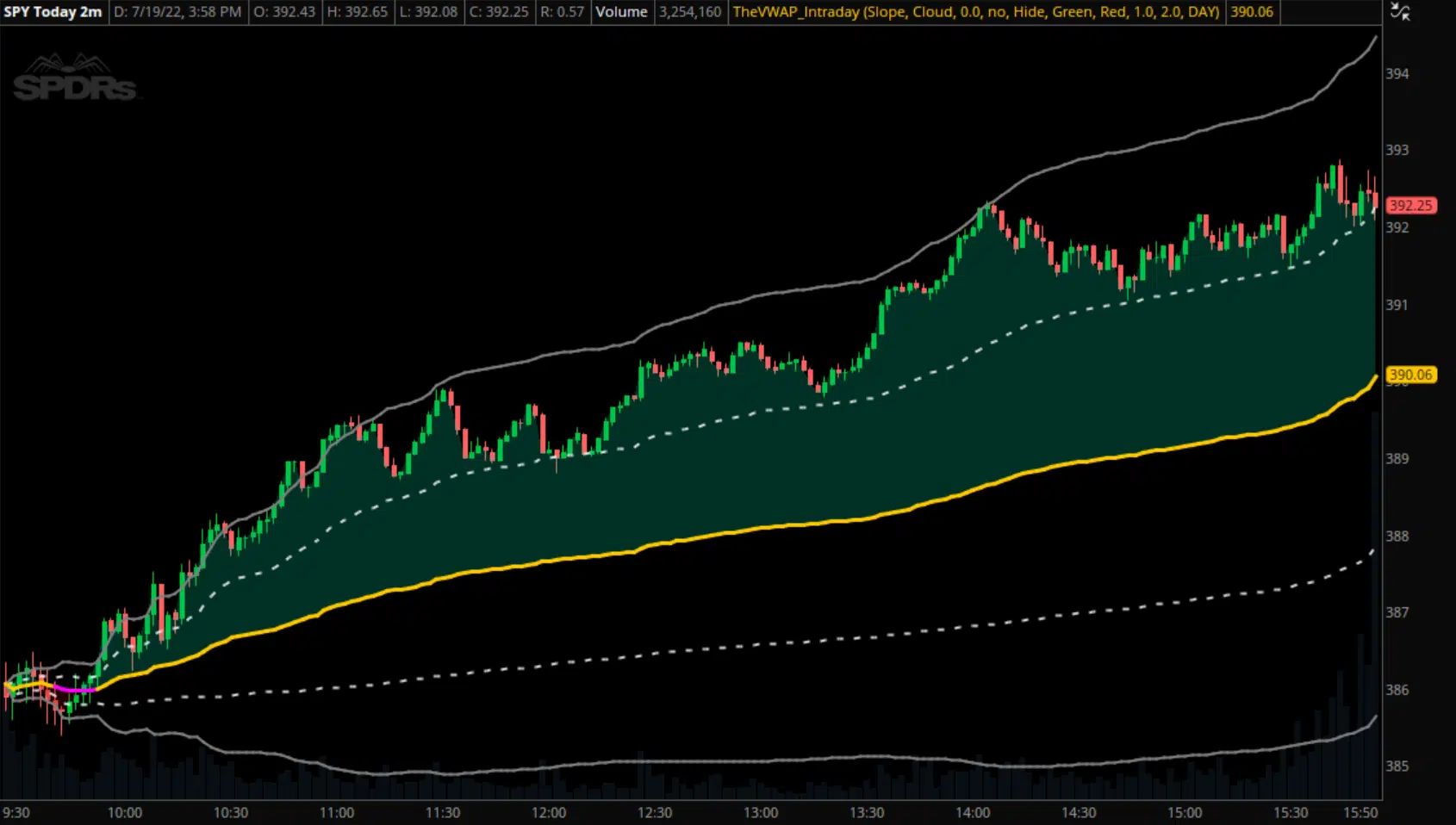Click the 10:00 time axis label
The width and height of the screenshot is (1456, 825).
125,812
